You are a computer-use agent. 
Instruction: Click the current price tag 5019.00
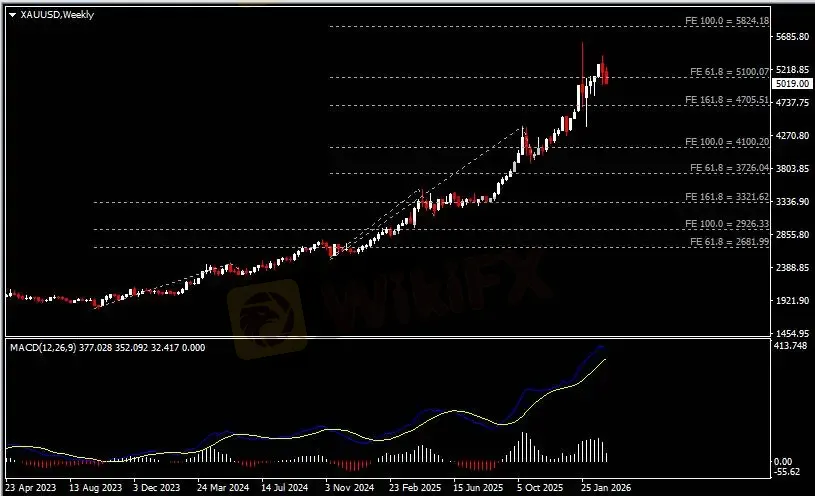point(792,83)
